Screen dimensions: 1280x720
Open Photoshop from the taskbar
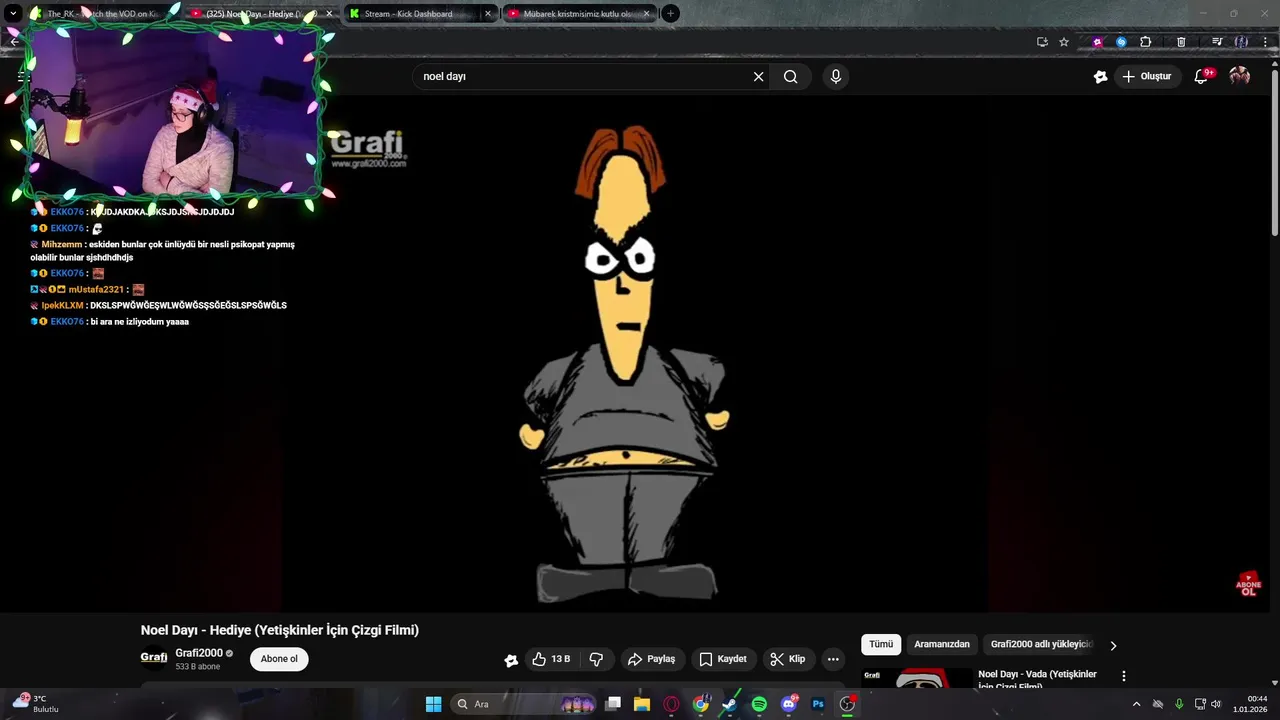818,704
